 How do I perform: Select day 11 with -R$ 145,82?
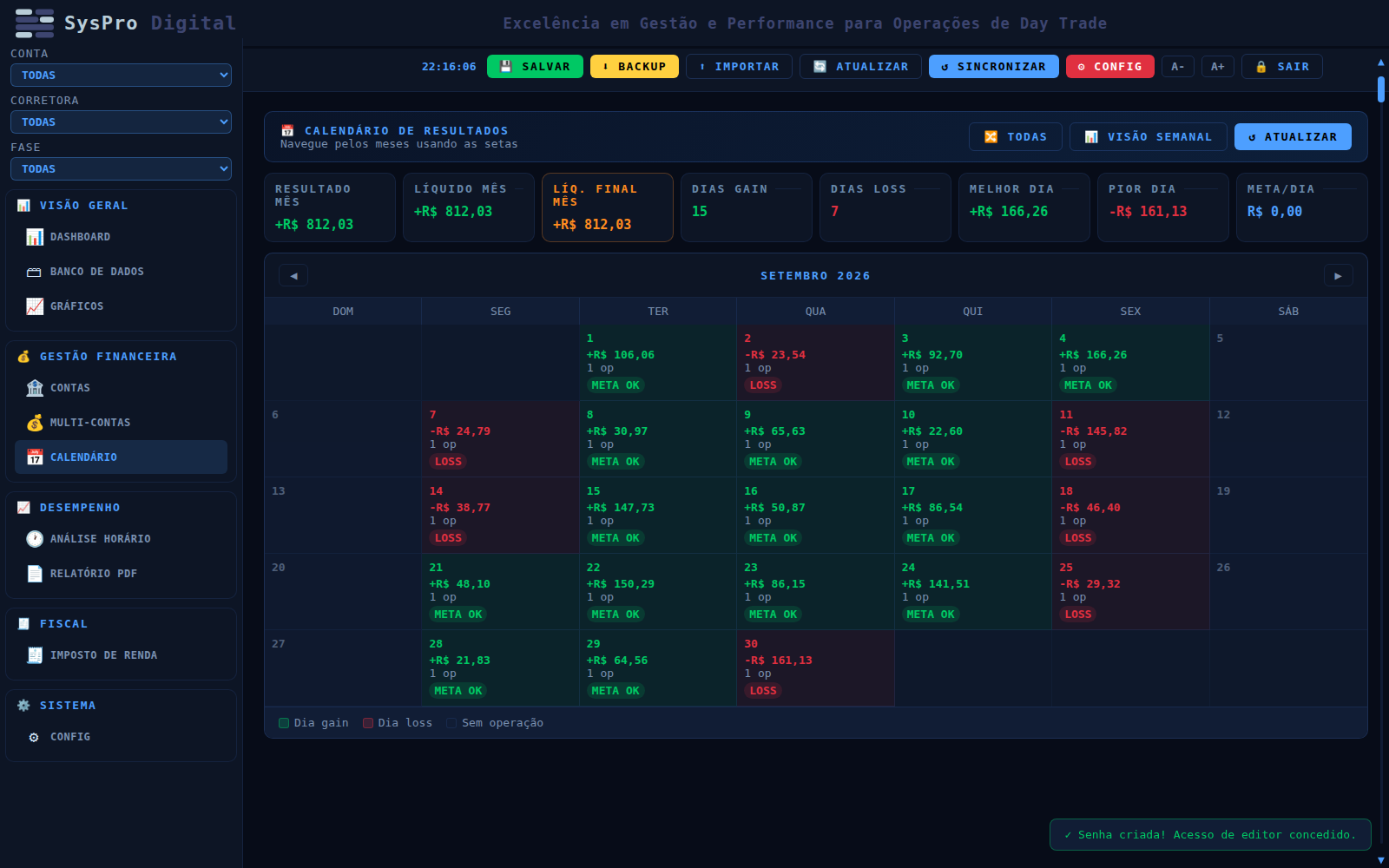click(x=1130, y=439)
